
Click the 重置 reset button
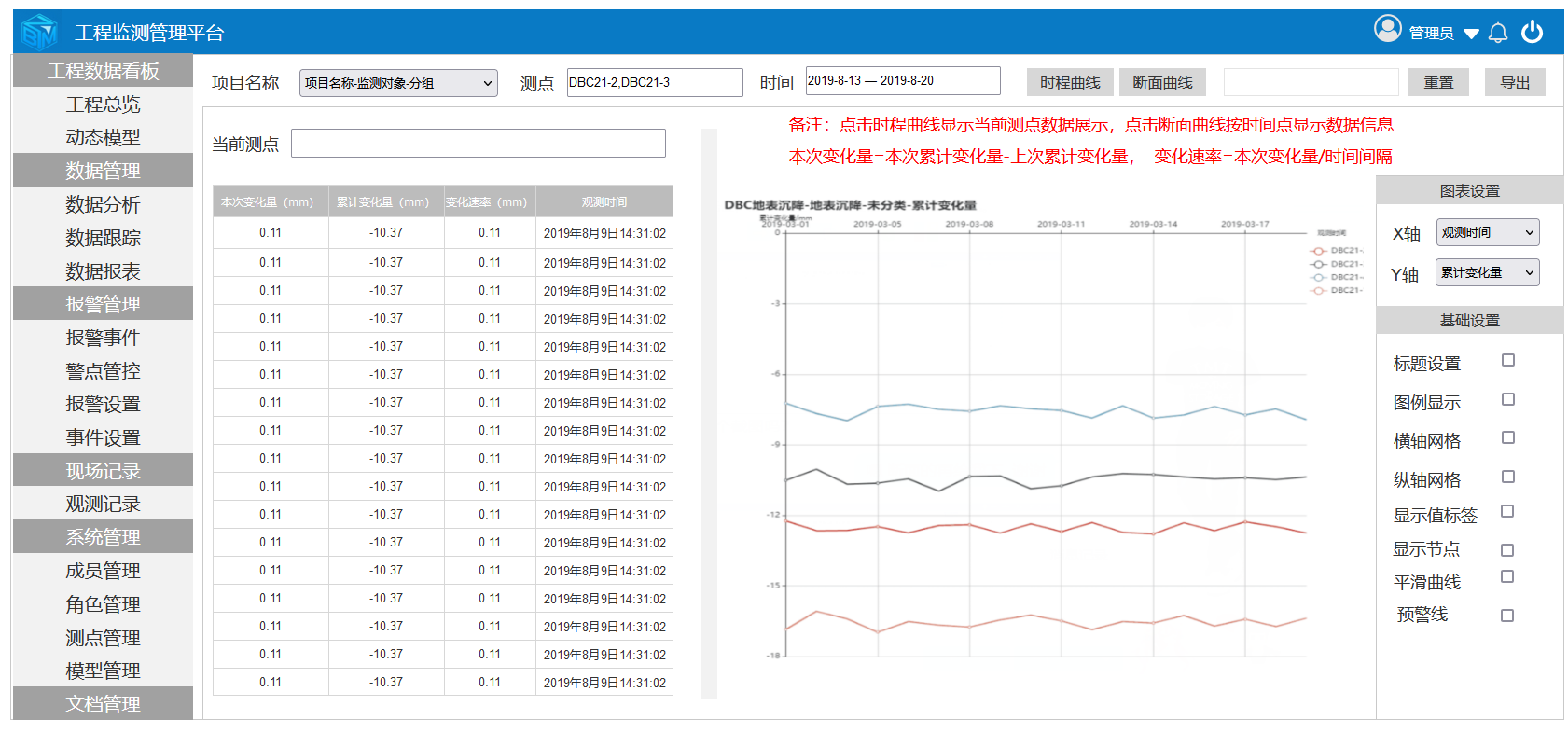coord(1438,82)
